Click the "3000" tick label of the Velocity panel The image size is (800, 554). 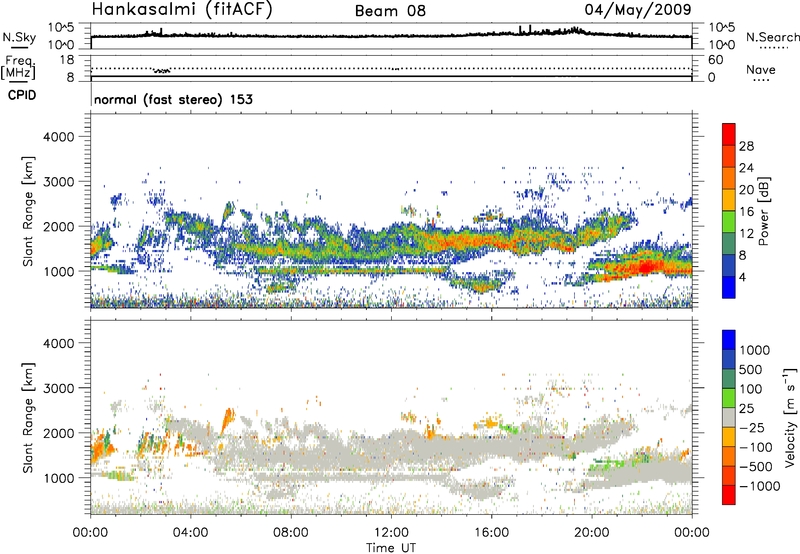(58, 388)
